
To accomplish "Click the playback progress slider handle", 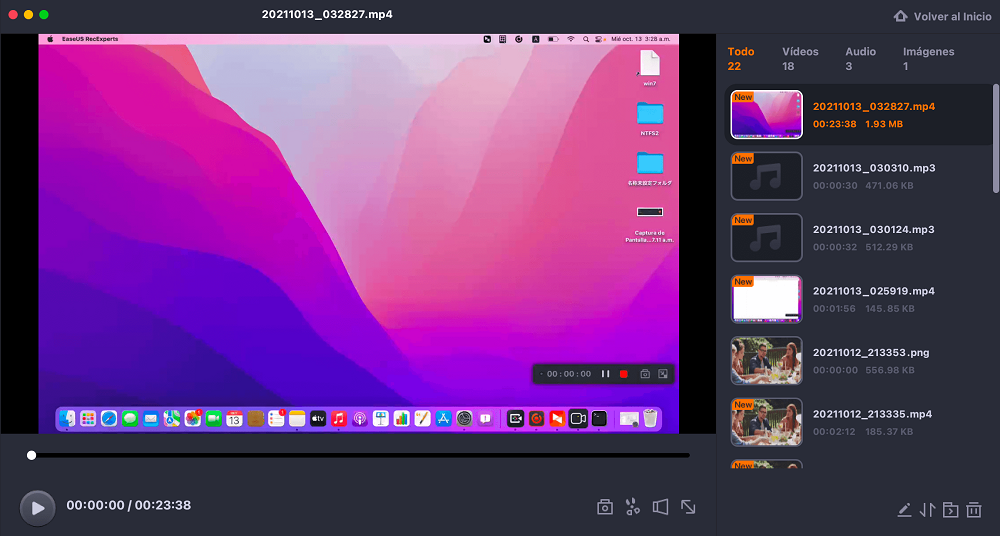I will [x=31, y=455].
